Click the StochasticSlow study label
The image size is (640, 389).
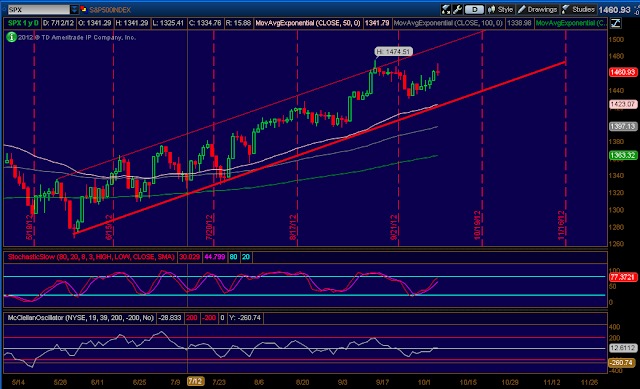coord(91,257)
